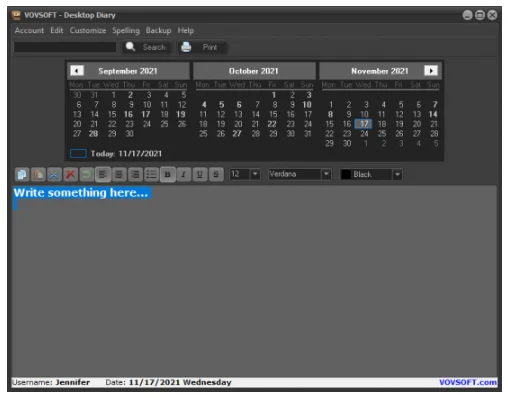Click the date 11/17/2021 Wednesday status text

point(180,382)
